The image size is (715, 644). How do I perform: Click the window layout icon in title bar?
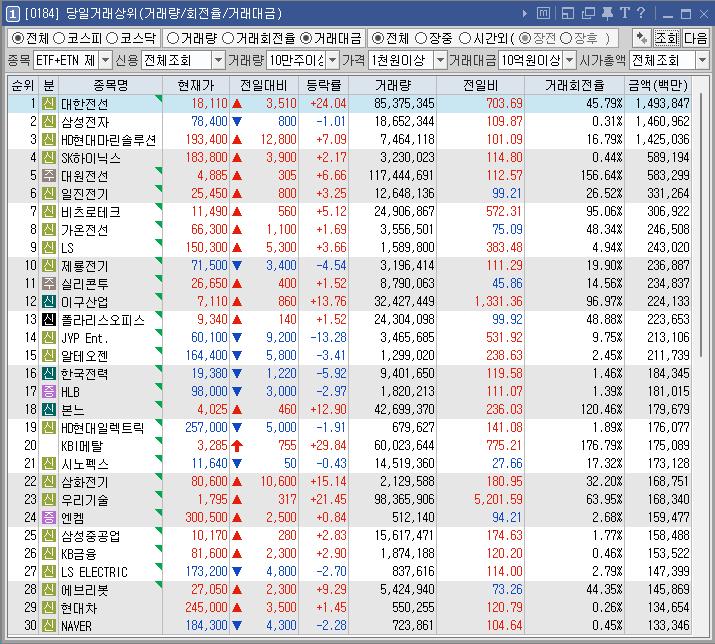568,13
